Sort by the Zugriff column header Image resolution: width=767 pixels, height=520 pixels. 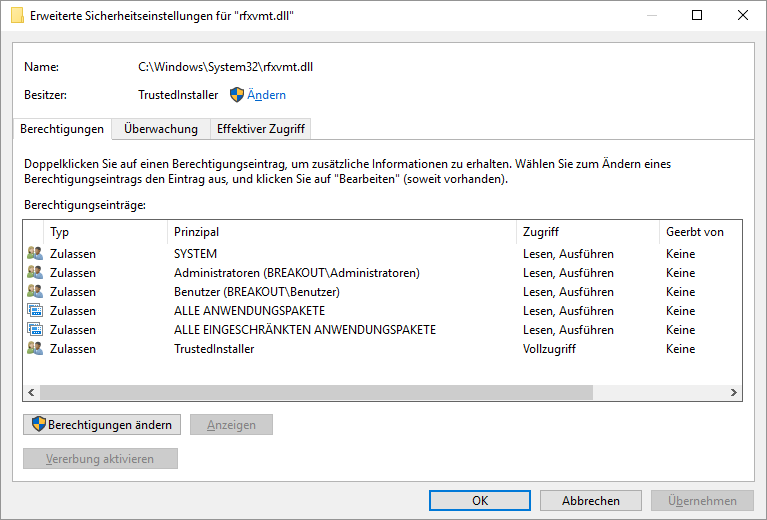point(588,232)
